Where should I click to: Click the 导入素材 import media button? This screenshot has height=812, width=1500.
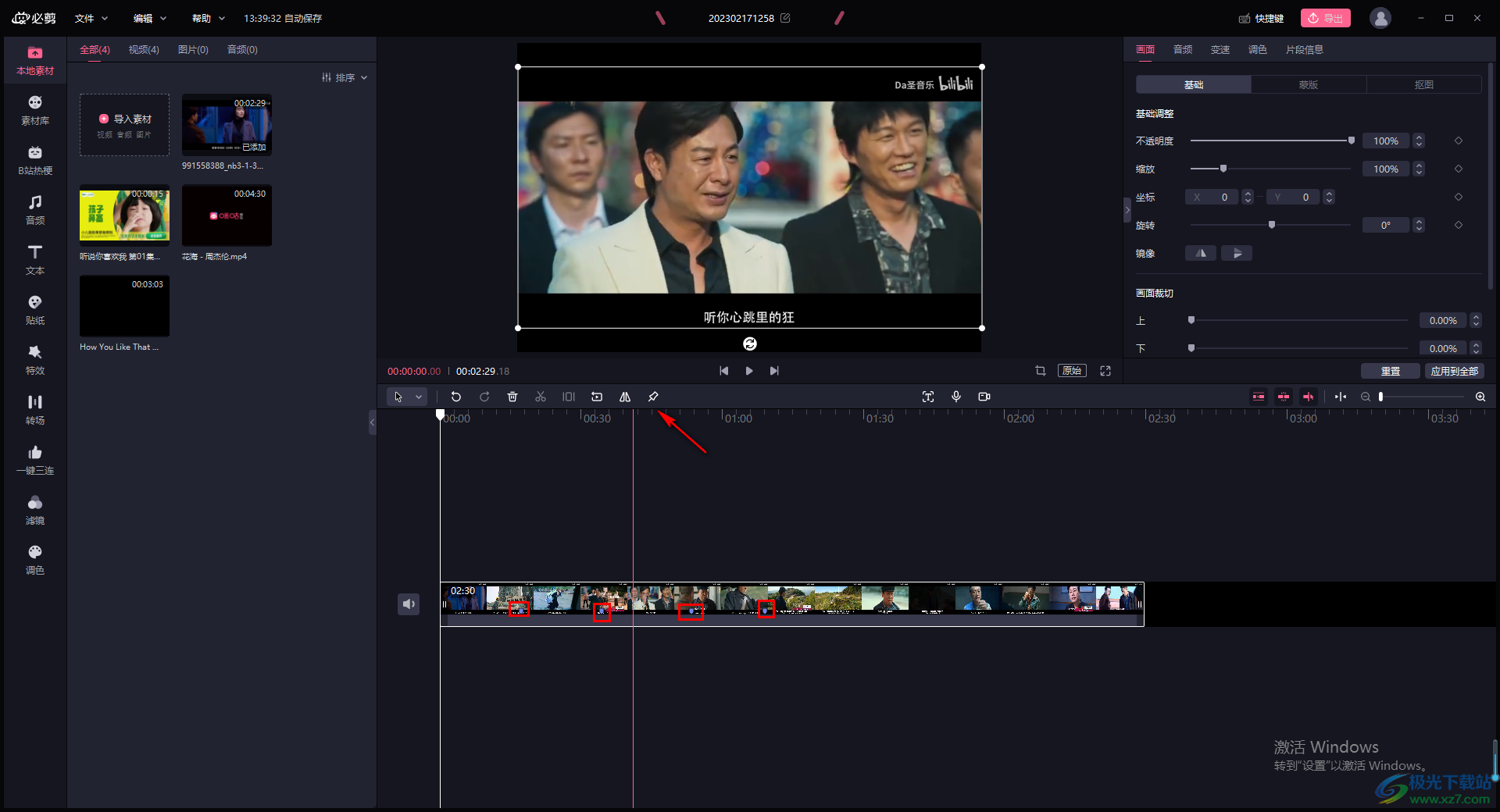coord(125,125)
